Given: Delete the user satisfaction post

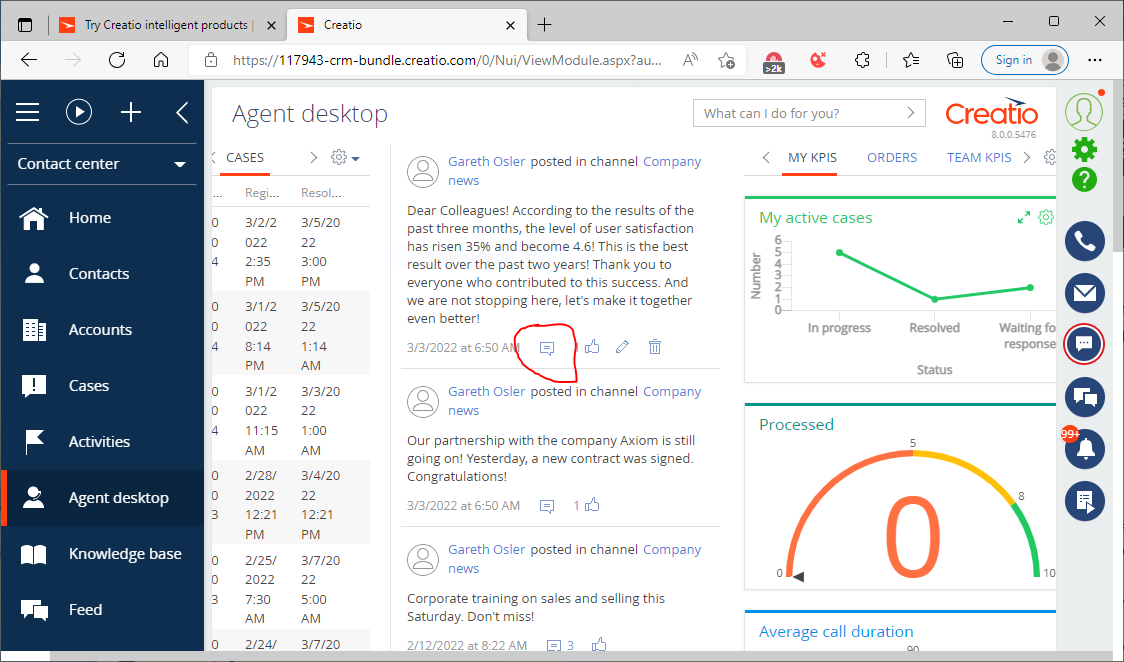Looking at the screenshot, I should coord(654,347).
